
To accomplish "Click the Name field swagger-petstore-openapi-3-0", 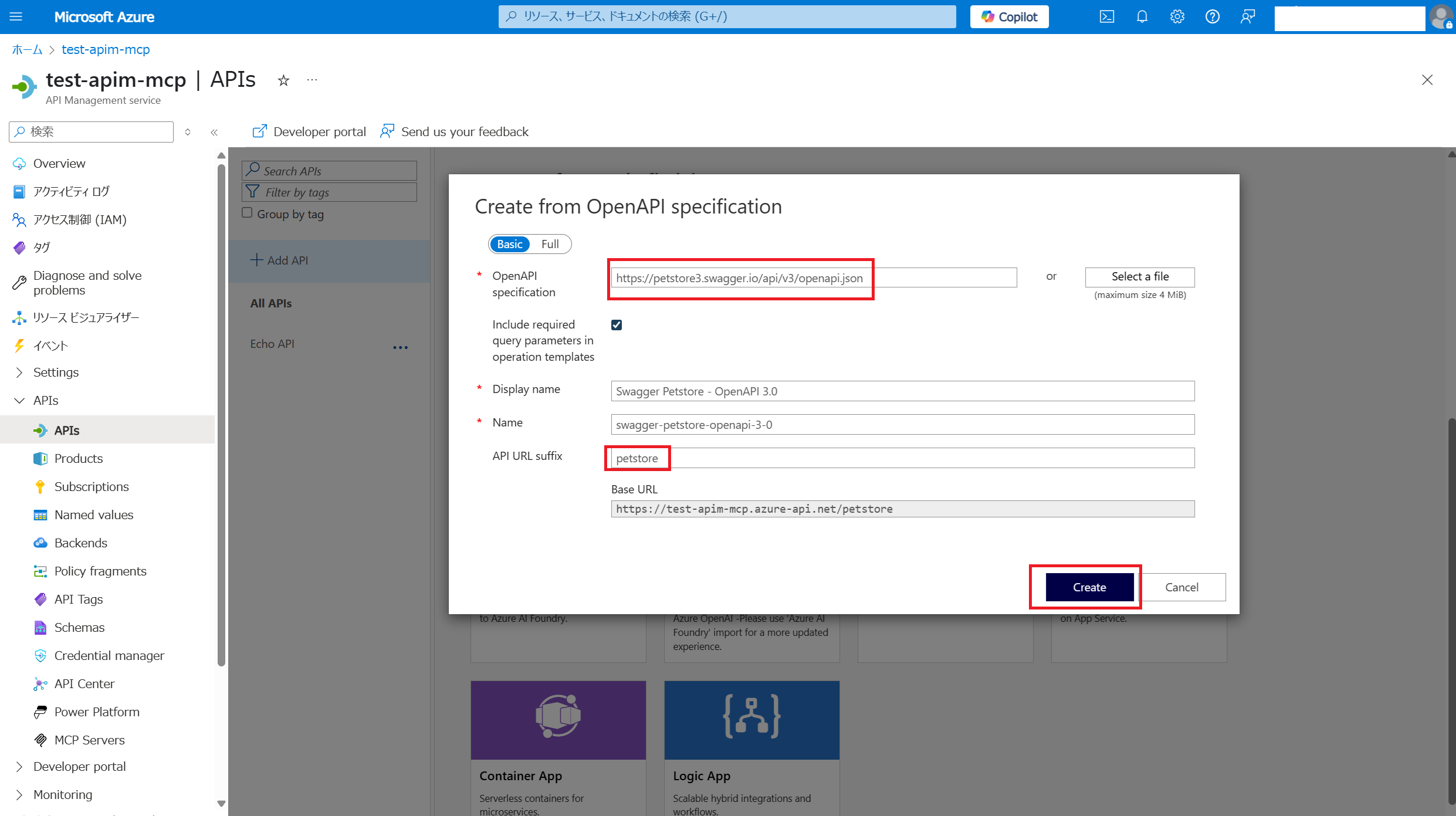I will 902,425.
